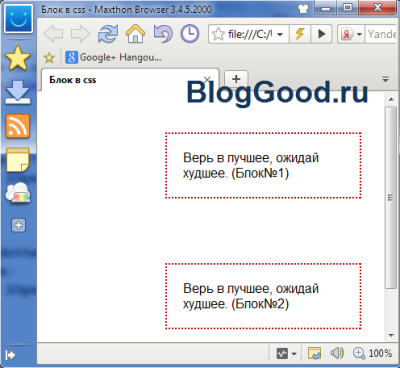Open the RSS feed reader icon

tap(18, 126)
